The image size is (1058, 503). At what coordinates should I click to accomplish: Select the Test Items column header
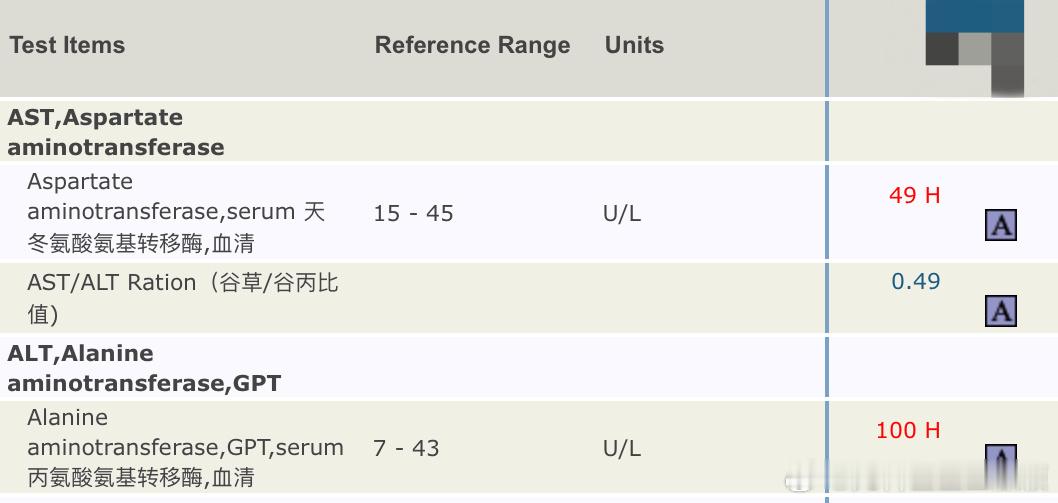(x=67, y=45)
